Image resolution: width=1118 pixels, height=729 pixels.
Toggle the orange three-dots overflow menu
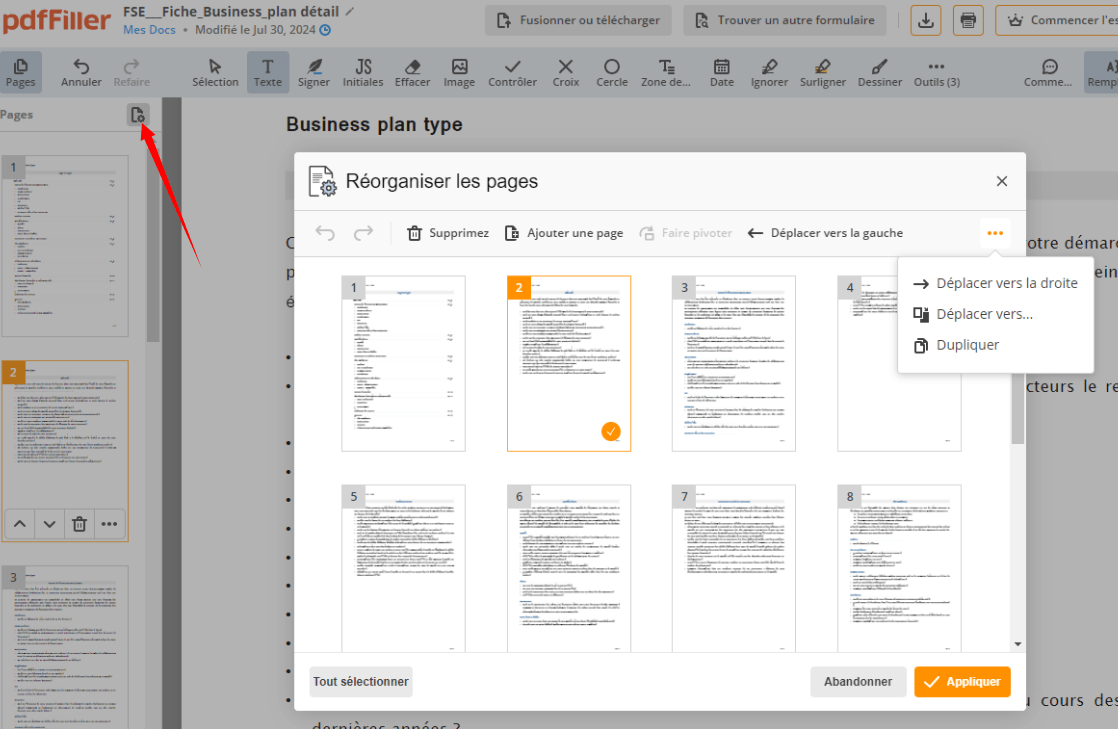tap(995, 233)
